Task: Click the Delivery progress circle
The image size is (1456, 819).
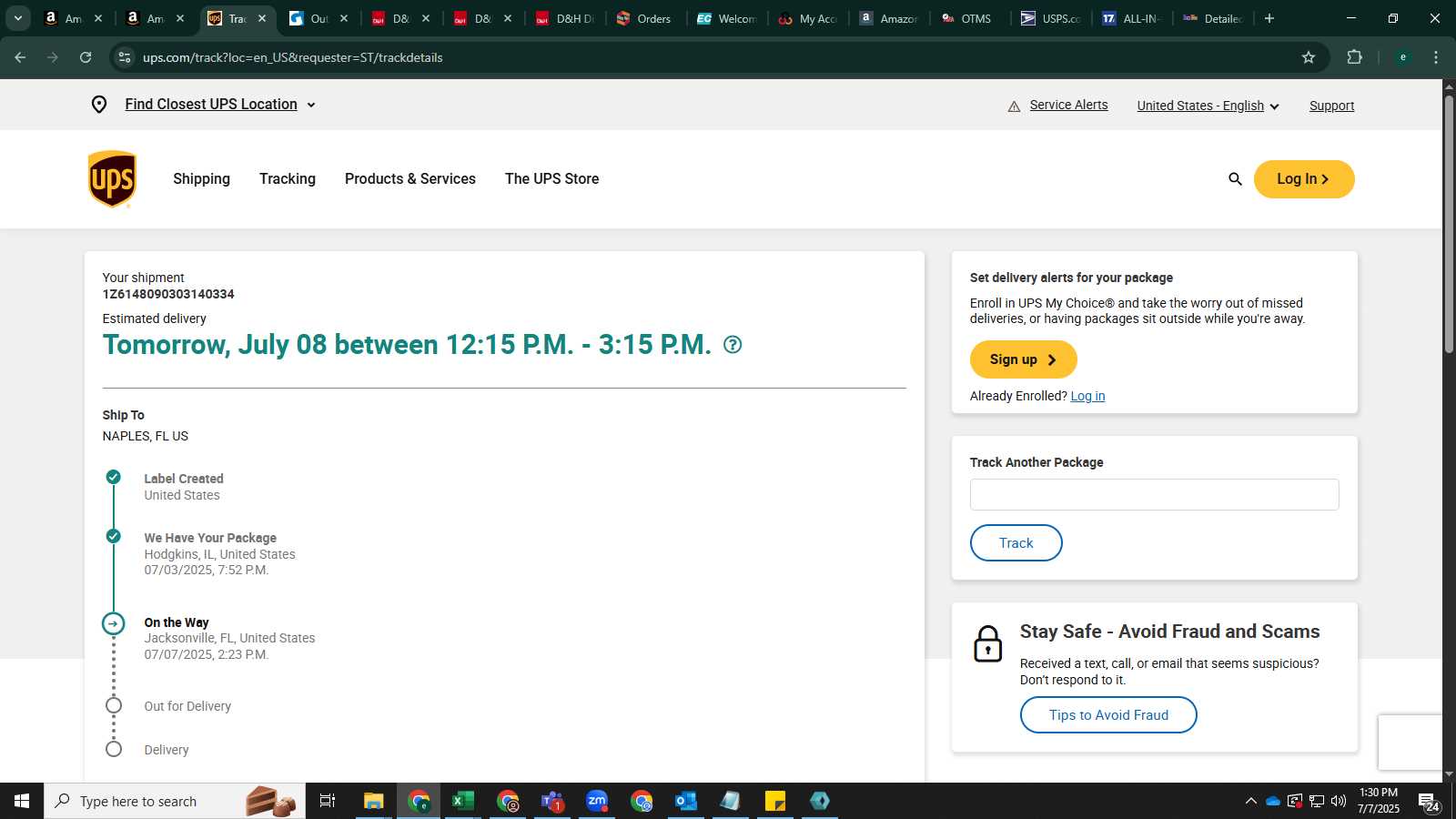Action: (x=114, y=749)
